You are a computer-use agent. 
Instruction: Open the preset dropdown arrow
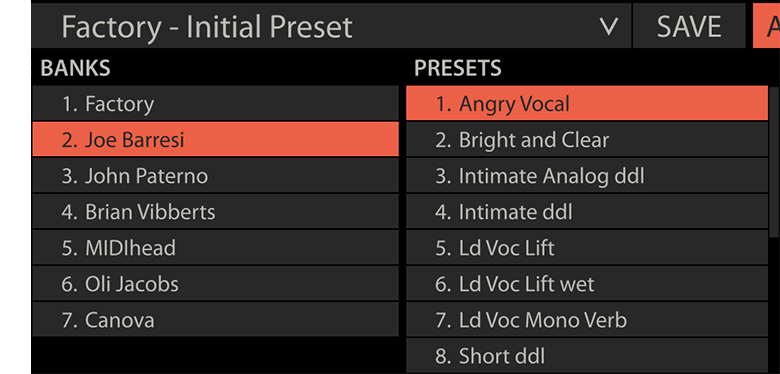click(609, 27)
